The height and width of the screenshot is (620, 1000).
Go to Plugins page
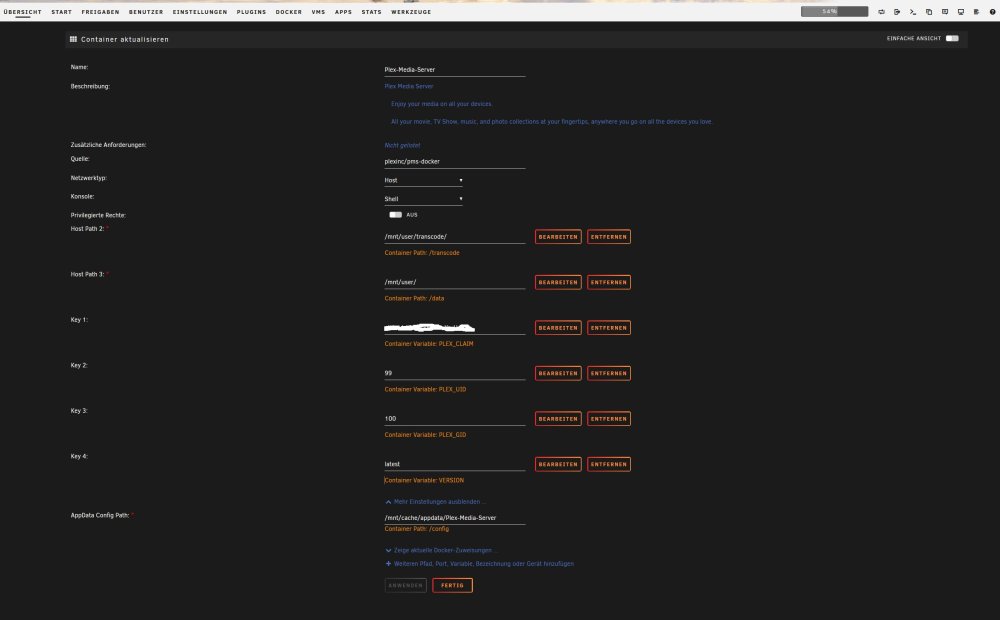coord(251,12)
